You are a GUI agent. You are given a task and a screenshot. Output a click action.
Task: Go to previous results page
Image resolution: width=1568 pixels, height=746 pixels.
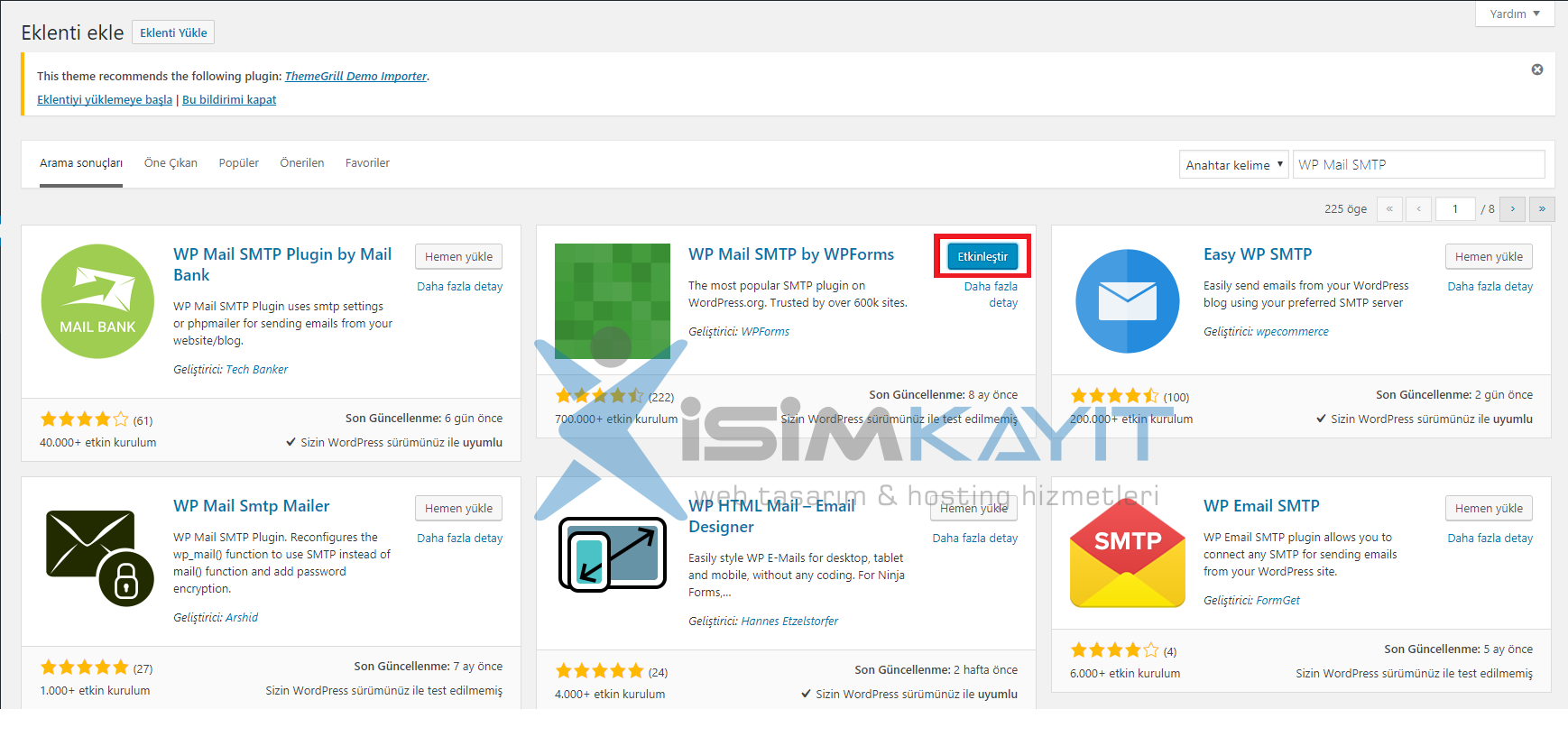click(1419, 209)
